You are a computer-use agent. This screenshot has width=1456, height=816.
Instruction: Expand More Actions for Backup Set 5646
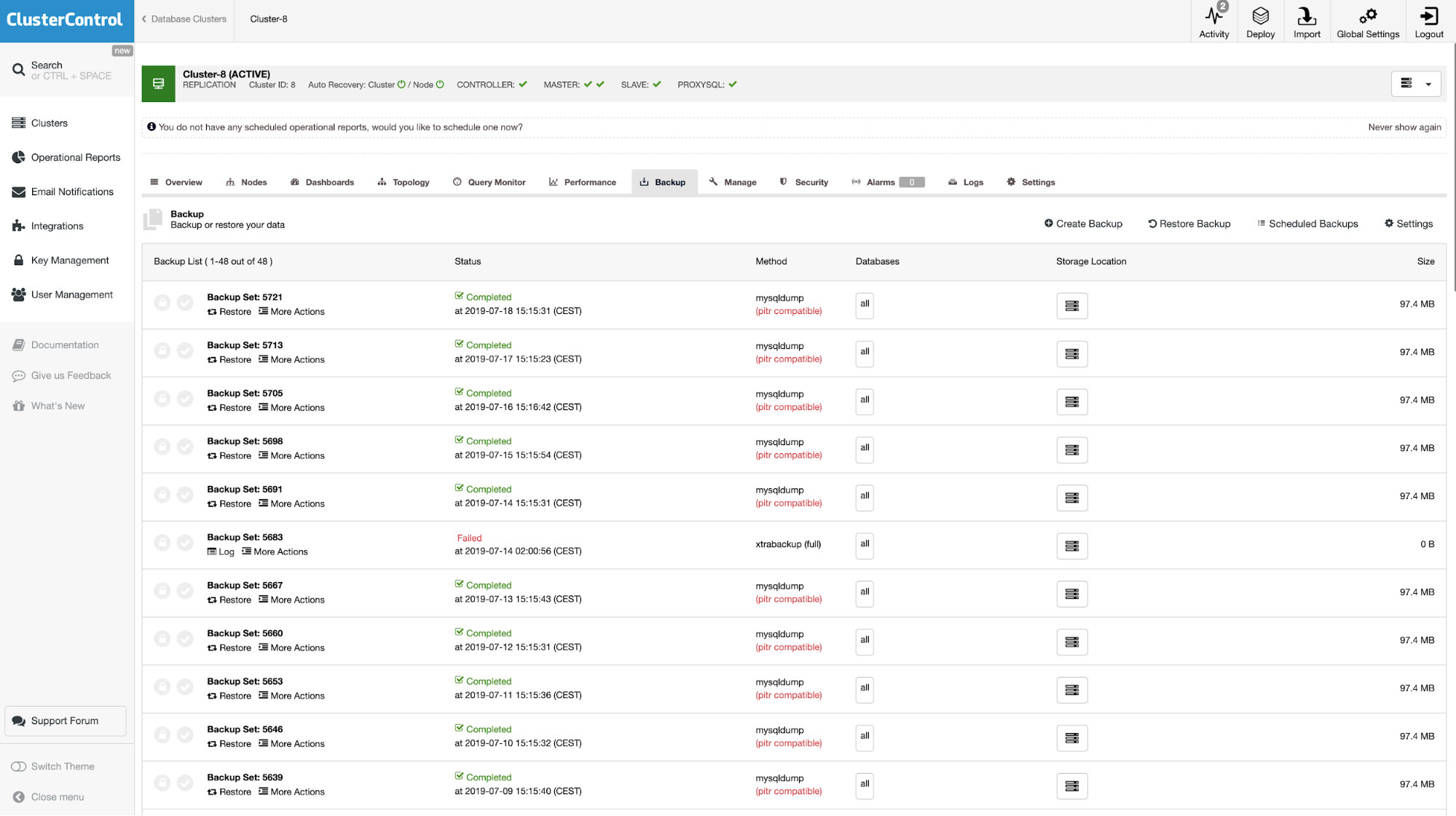[x=291, y=745]
